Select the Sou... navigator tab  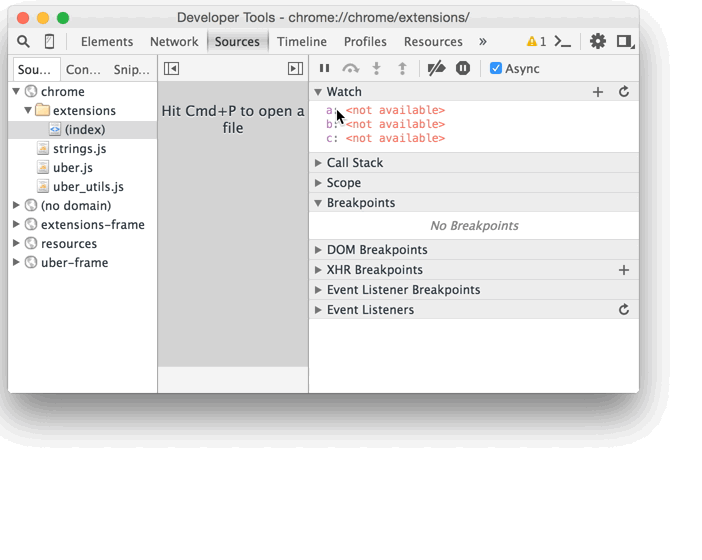(34, 69)
